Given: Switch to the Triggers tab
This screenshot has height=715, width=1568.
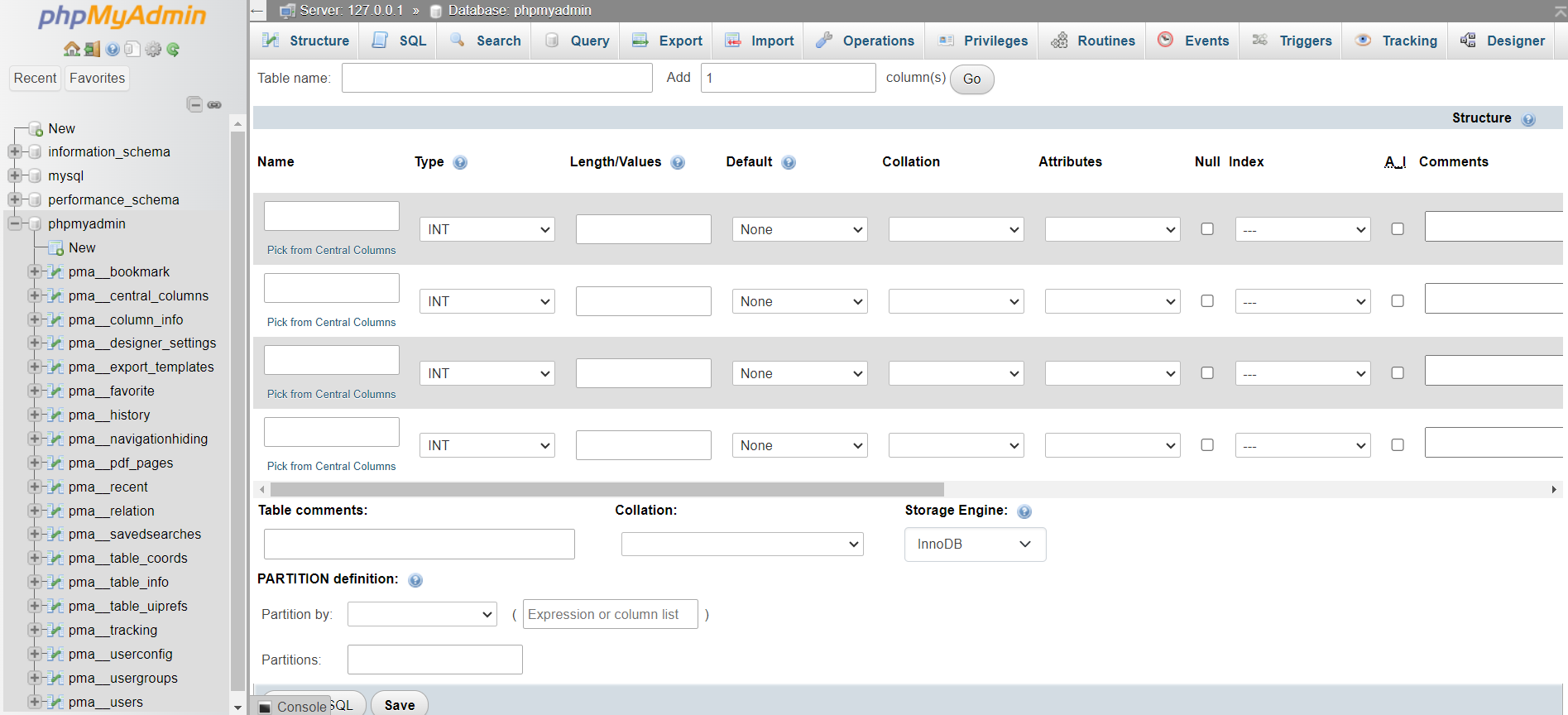Looking at the screenshot, I should coord(1292,41).
